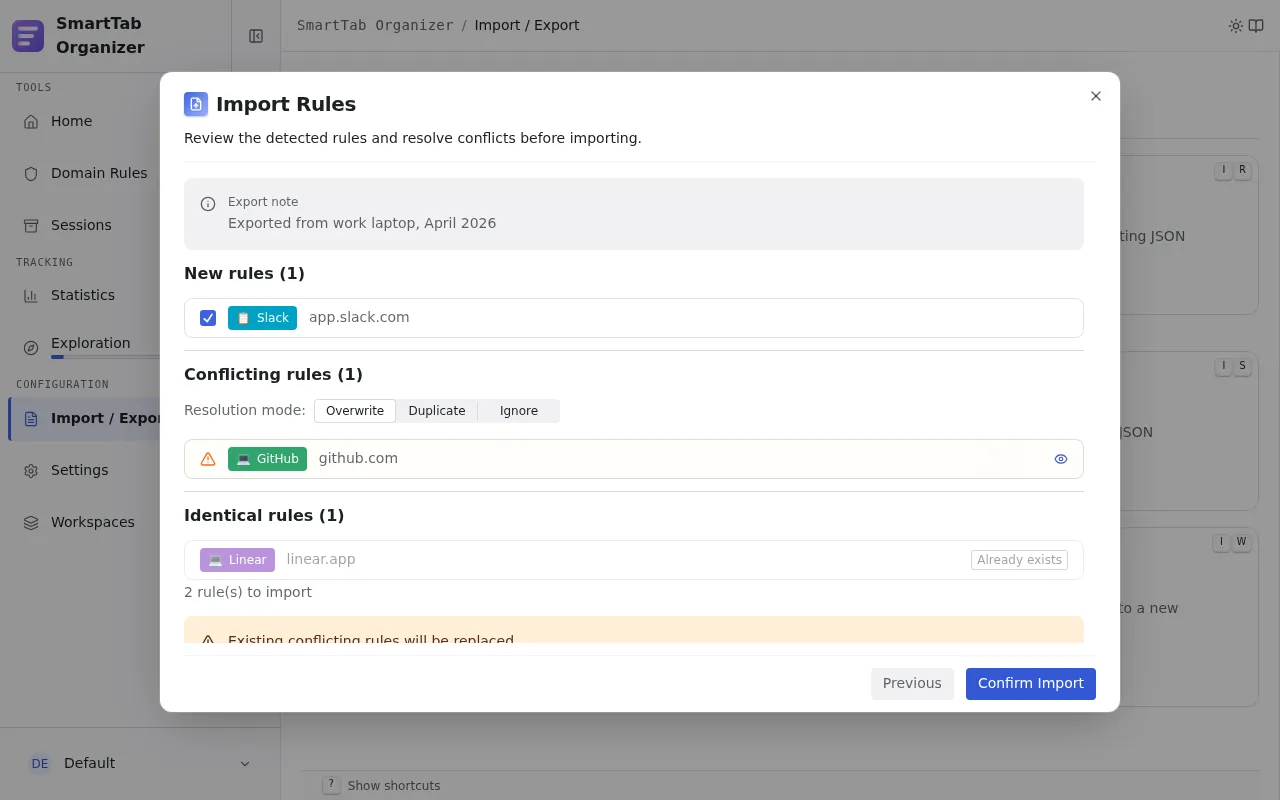This screenshot has width=1280, height=800.
Task: Close the Import Rules dialog
Action: pos(1096,96)
